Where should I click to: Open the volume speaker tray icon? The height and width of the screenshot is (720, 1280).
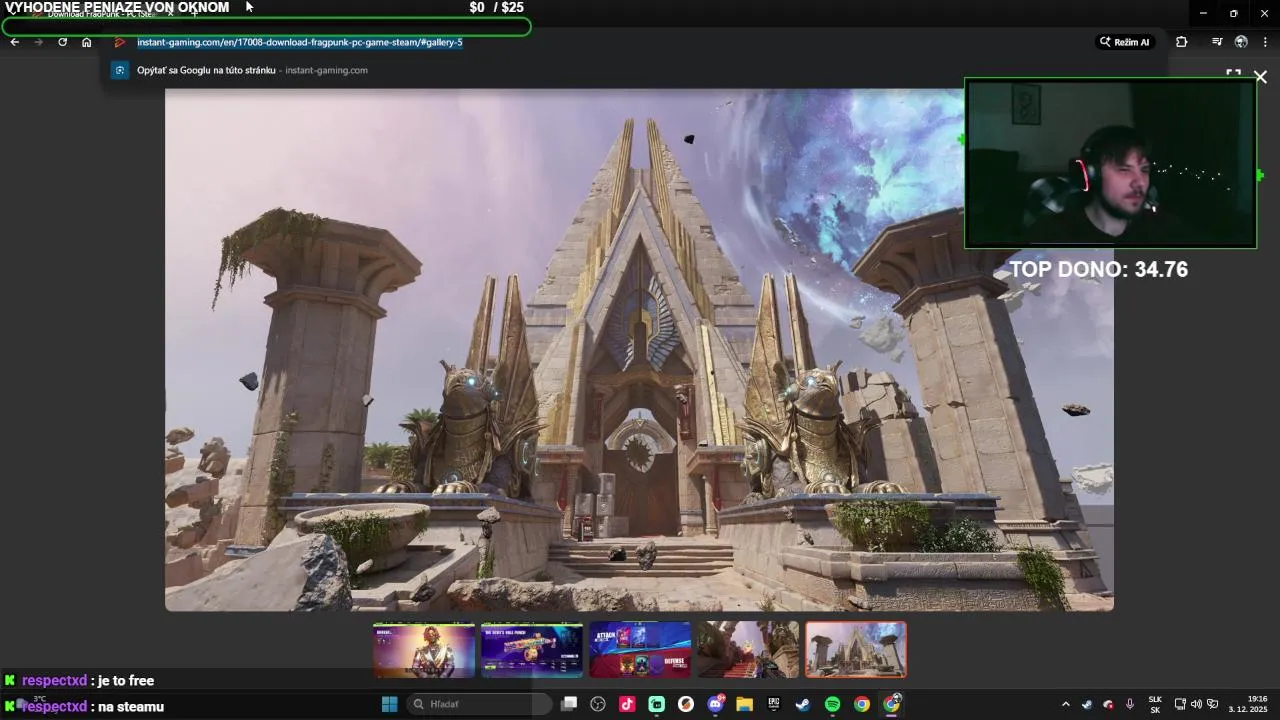1196,704
